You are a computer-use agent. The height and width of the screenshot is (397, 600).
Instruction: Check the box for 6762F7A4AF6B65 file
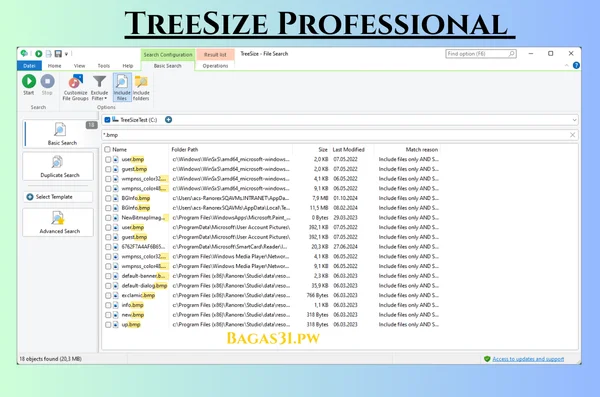(x=108, y=247)
